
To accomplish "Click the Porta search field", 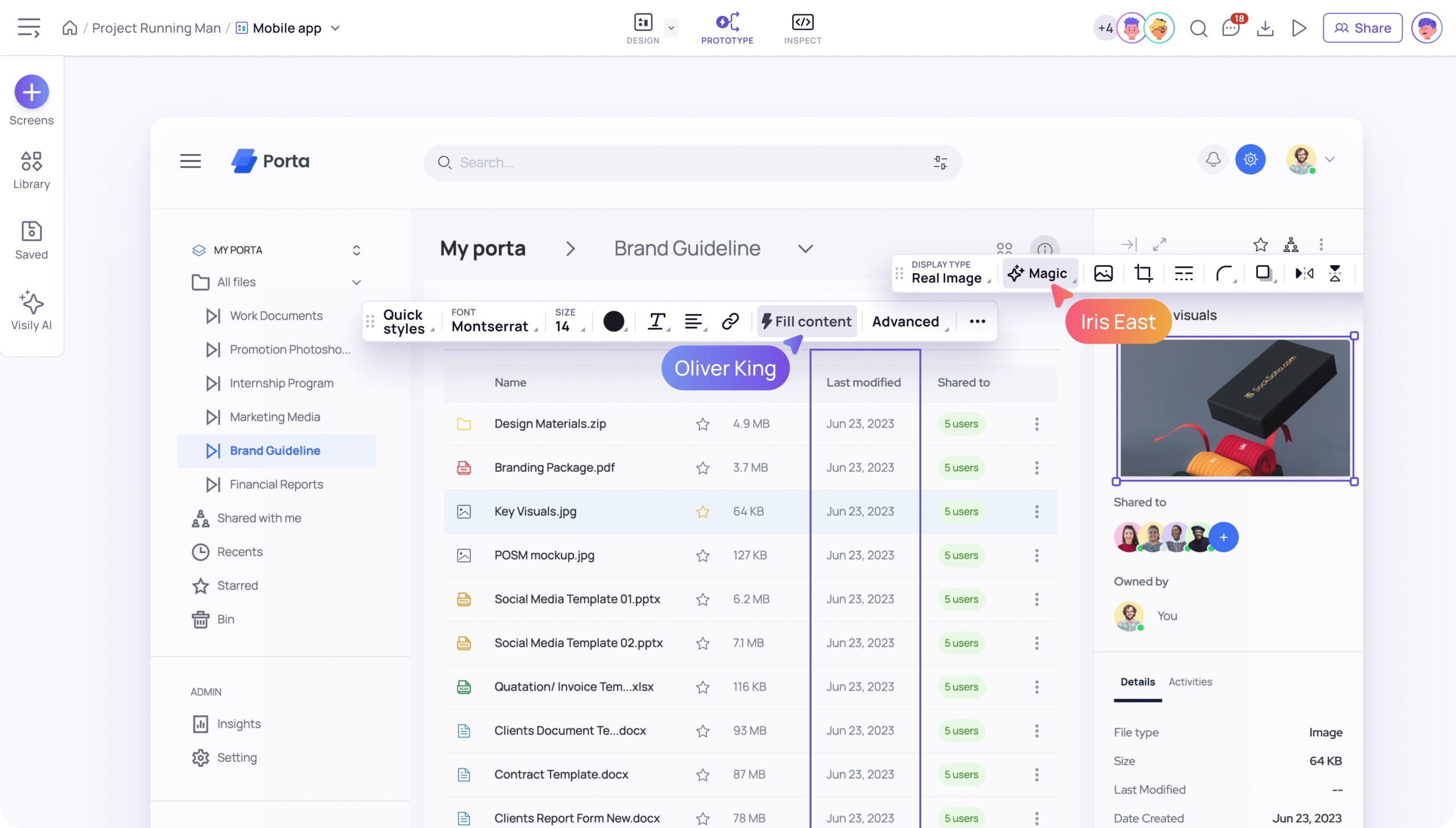I will pyautogui.click(x=682, y=163).
